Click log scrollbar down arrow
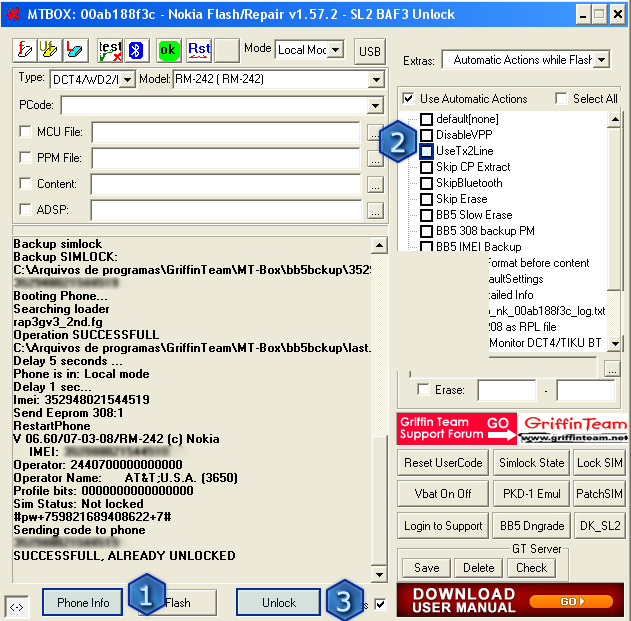Viewport: 631px width, 621px height. pos(379,574)
